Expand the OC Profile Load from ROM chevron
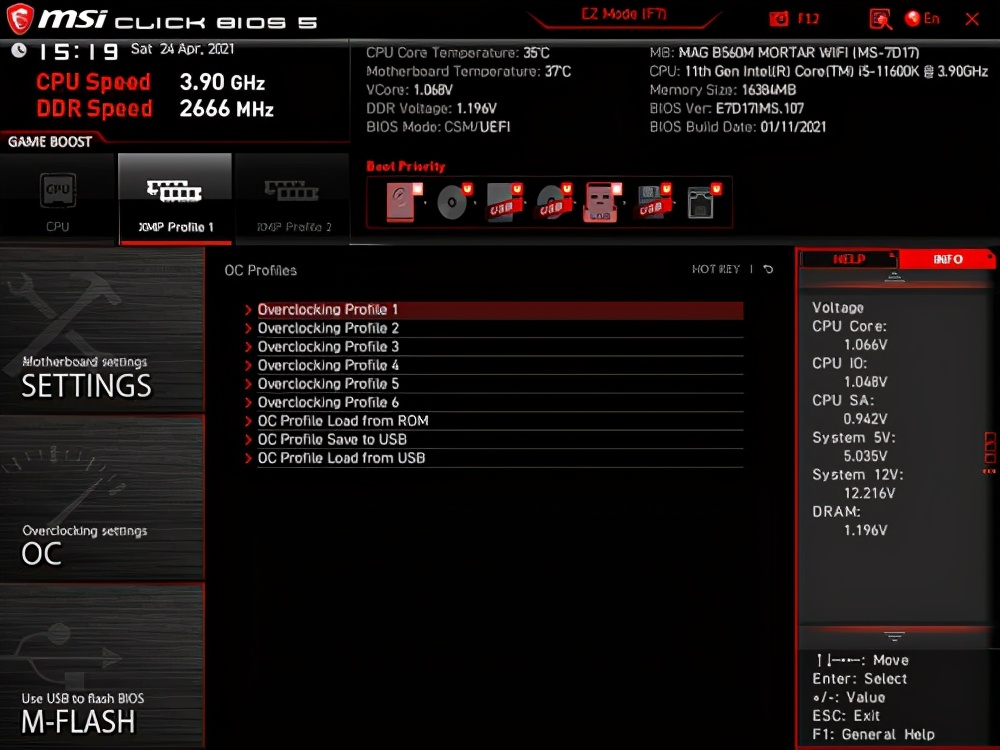 point(248,421)
